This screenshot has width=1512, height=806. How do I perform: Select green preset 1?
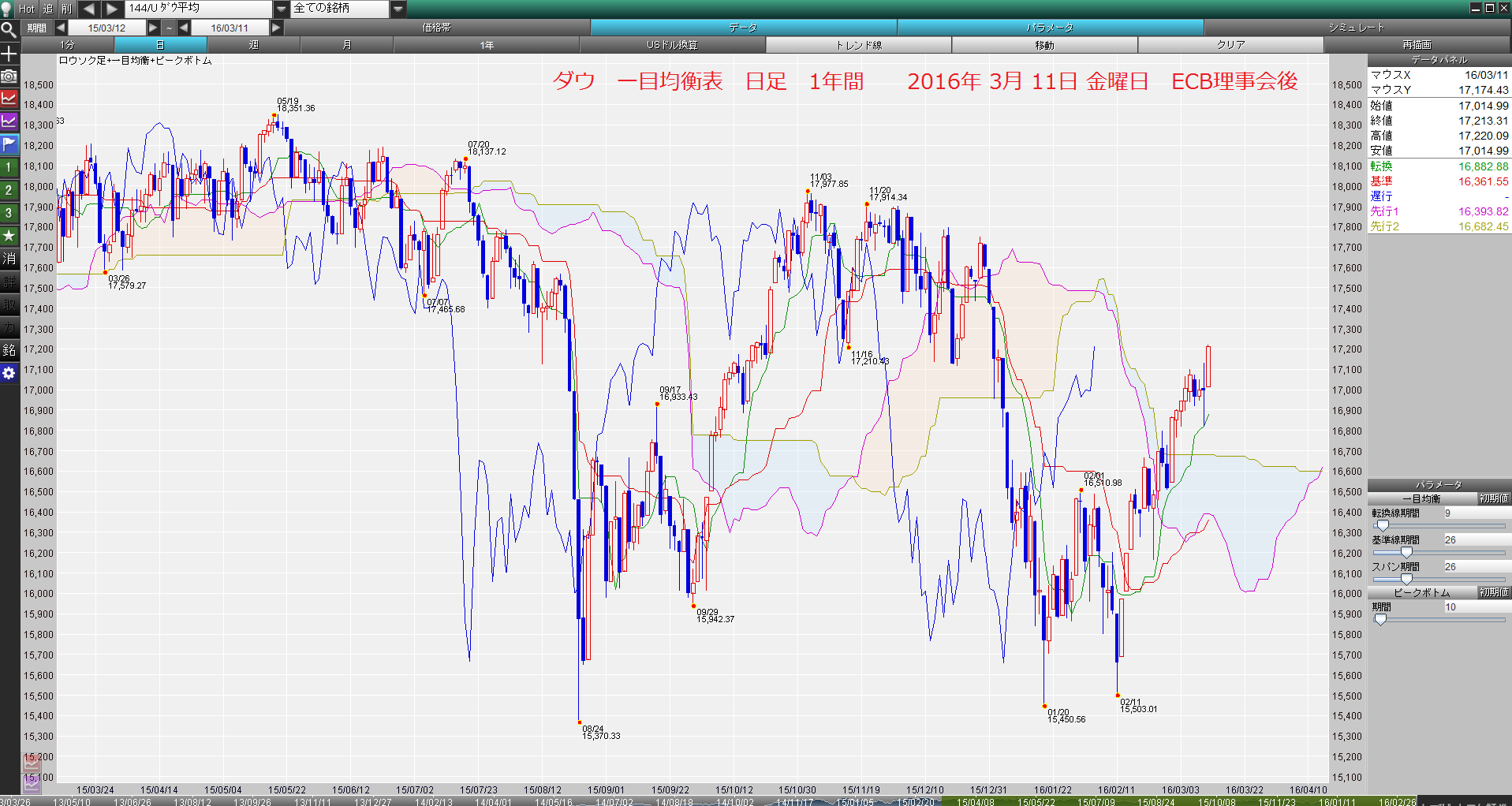click(9, 167)
